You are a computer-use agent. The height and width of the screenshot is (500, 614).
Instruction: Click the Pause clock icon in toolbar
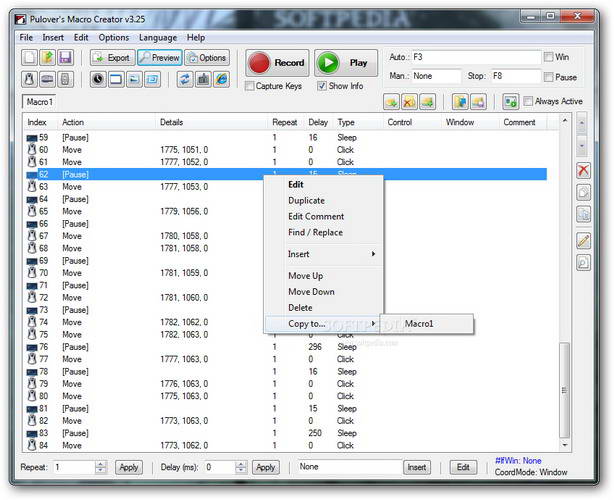point(98,79)
